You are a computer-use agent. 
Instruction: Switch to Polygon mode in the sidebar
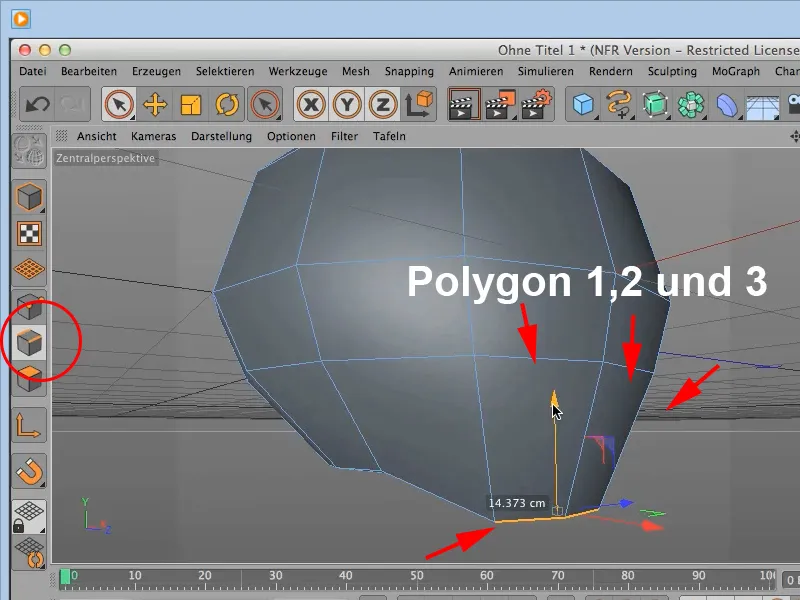click(30, 379)
